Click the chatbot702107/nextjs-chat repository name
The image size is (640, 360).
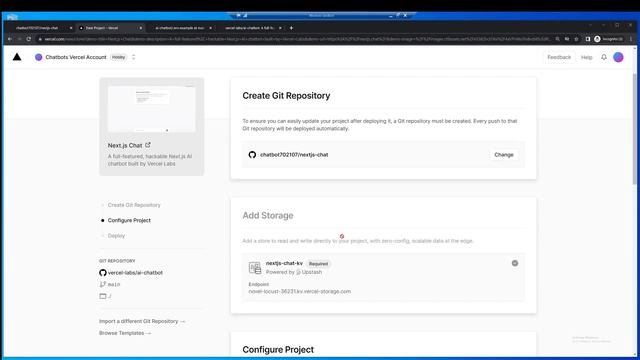[294, 155]
